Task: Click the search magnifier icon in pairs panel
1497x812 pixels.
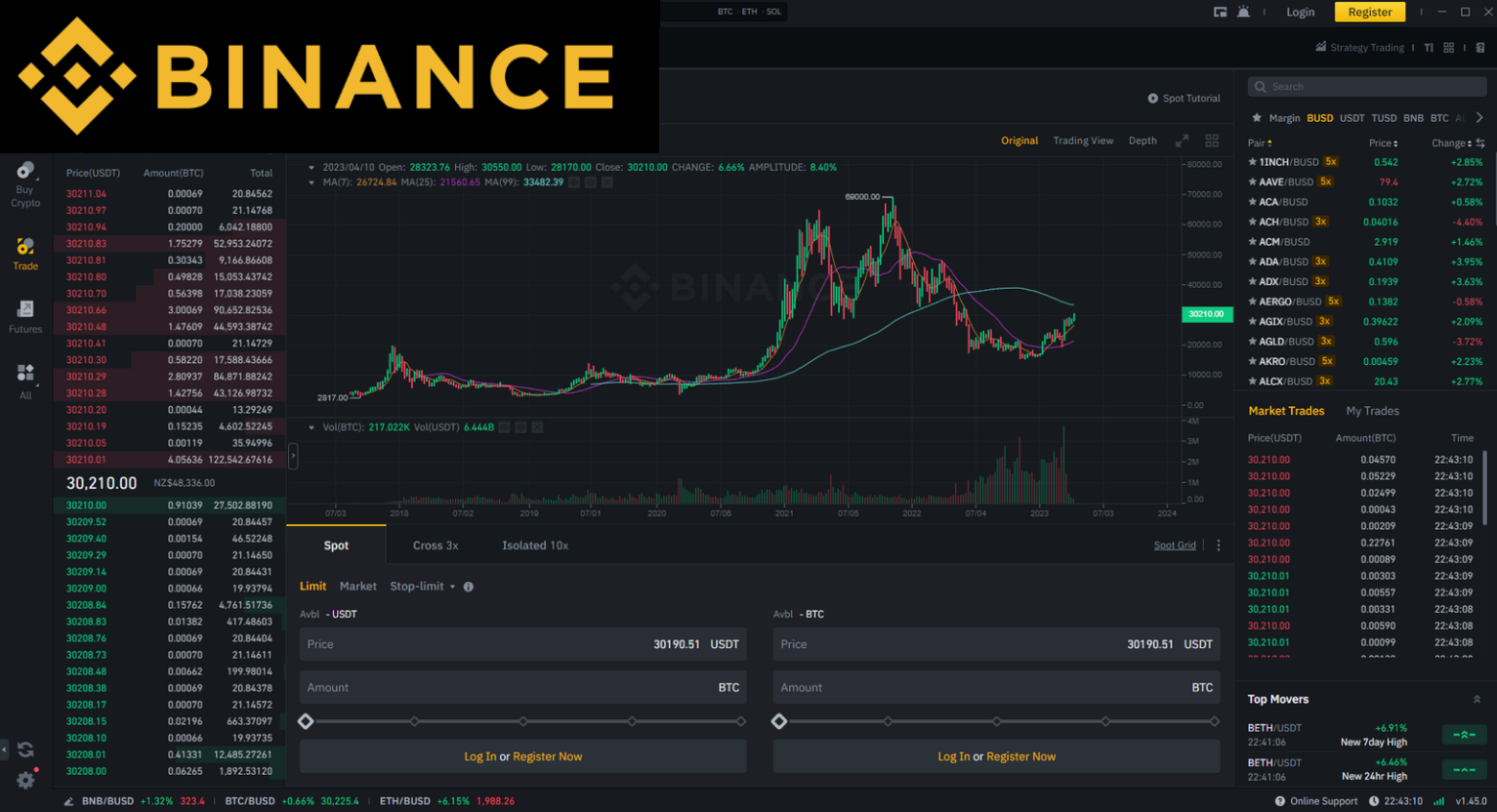Action: pos(1261,87)
